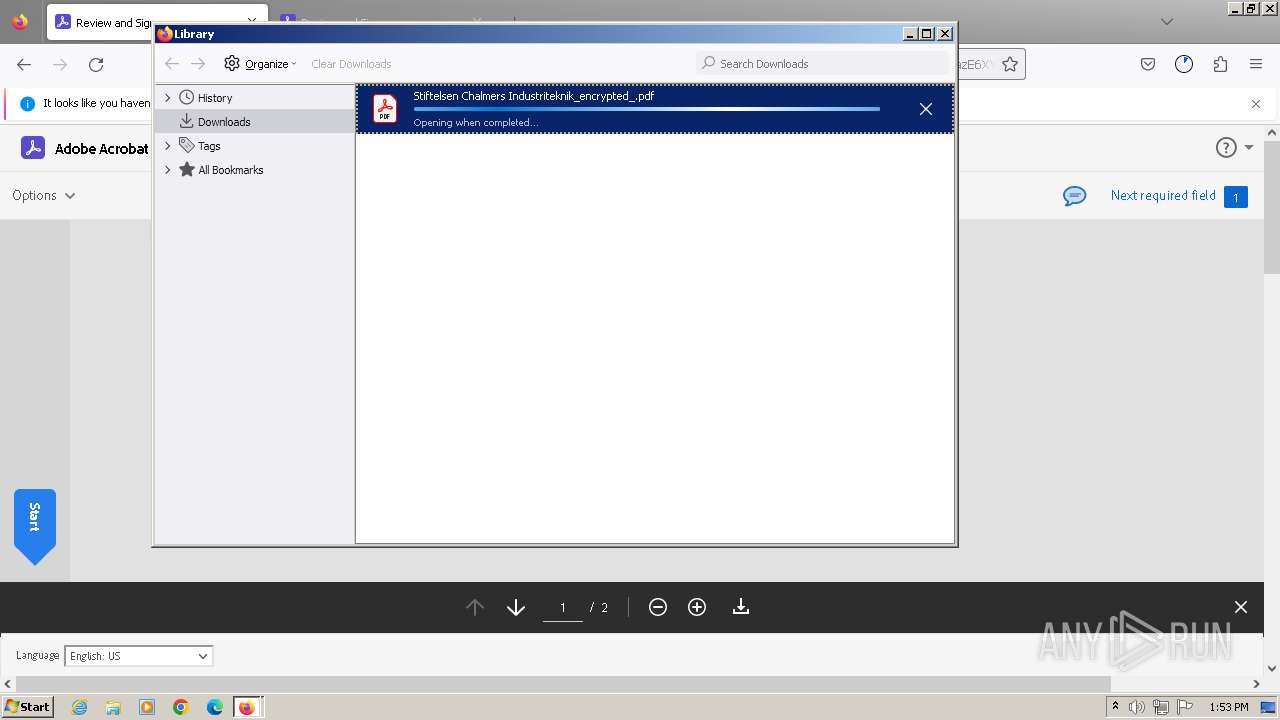Screen dimensions: 1280x720
Task: Open Adobe help question mark
Action: tap(1226, 148)
